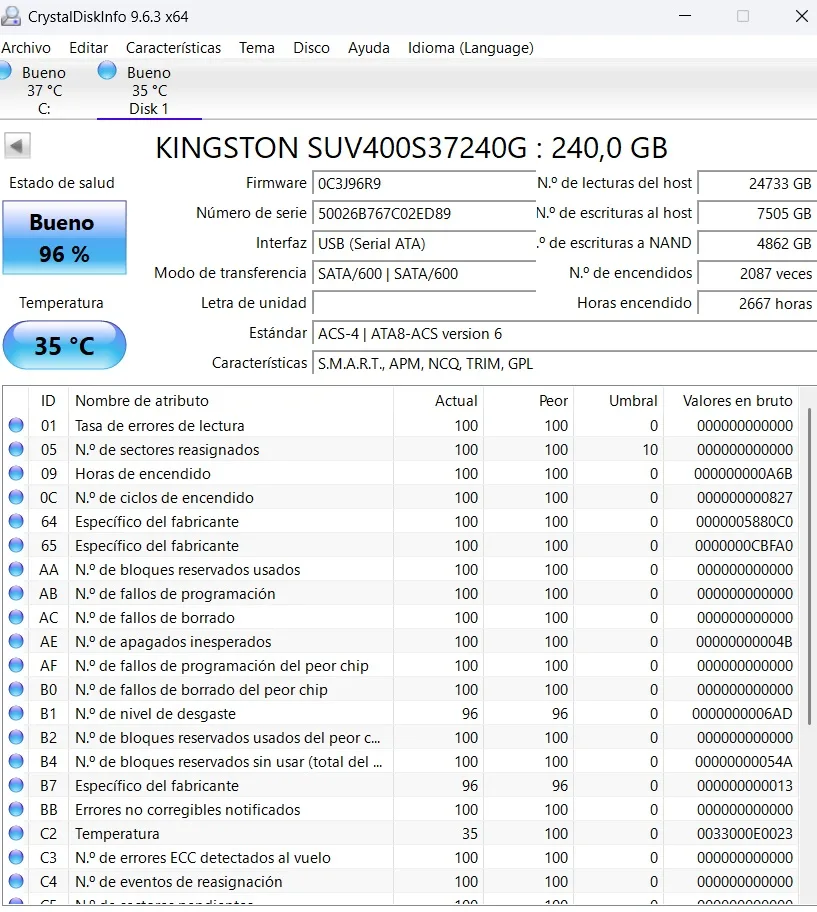This screenshot has width=817, height=912.
Task: Select the row Tasa de errores de lectura
Action: pos(401,425)
